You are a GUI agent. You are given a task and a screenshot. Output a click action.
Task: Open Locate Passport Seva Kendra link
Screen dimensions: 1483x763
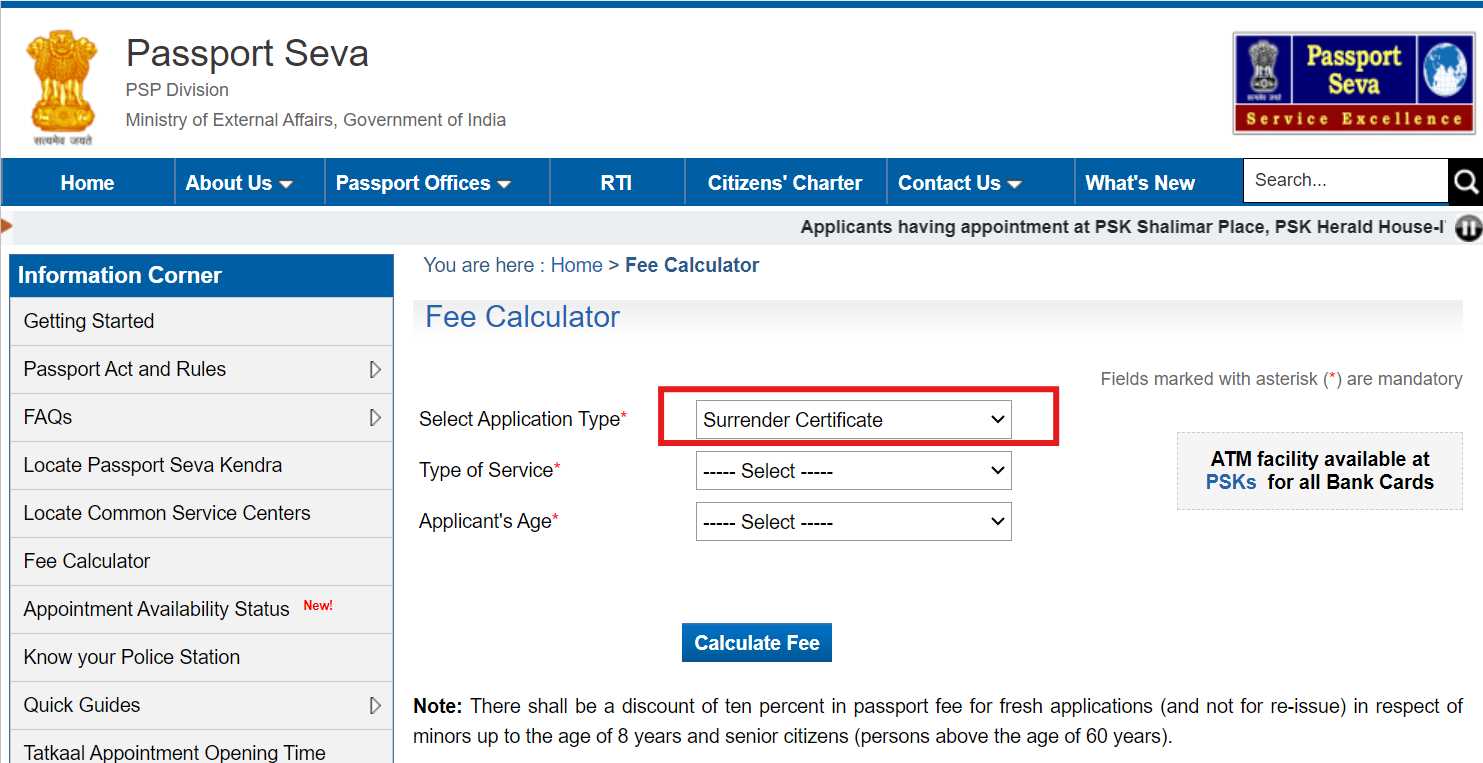click(x=201, y=465)
